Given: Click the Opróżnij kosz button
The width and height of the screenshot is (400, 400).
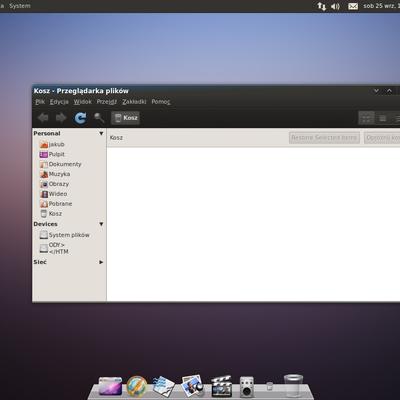Looking at the screenshot, I should coord(382,138).
